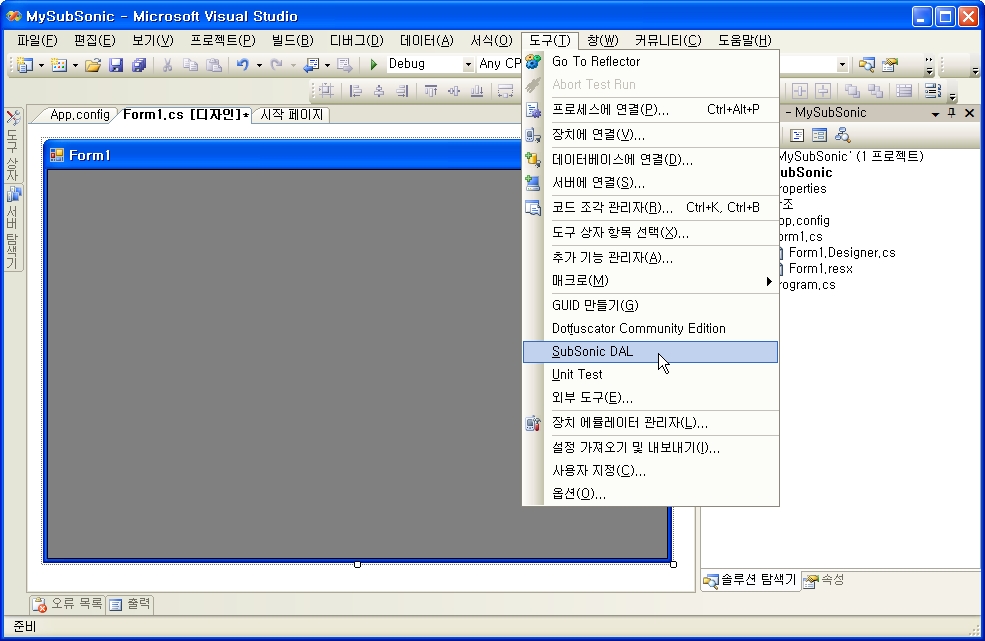Click the Navigate Forward icon
985x641 pixels.
(x=344, y=64)
